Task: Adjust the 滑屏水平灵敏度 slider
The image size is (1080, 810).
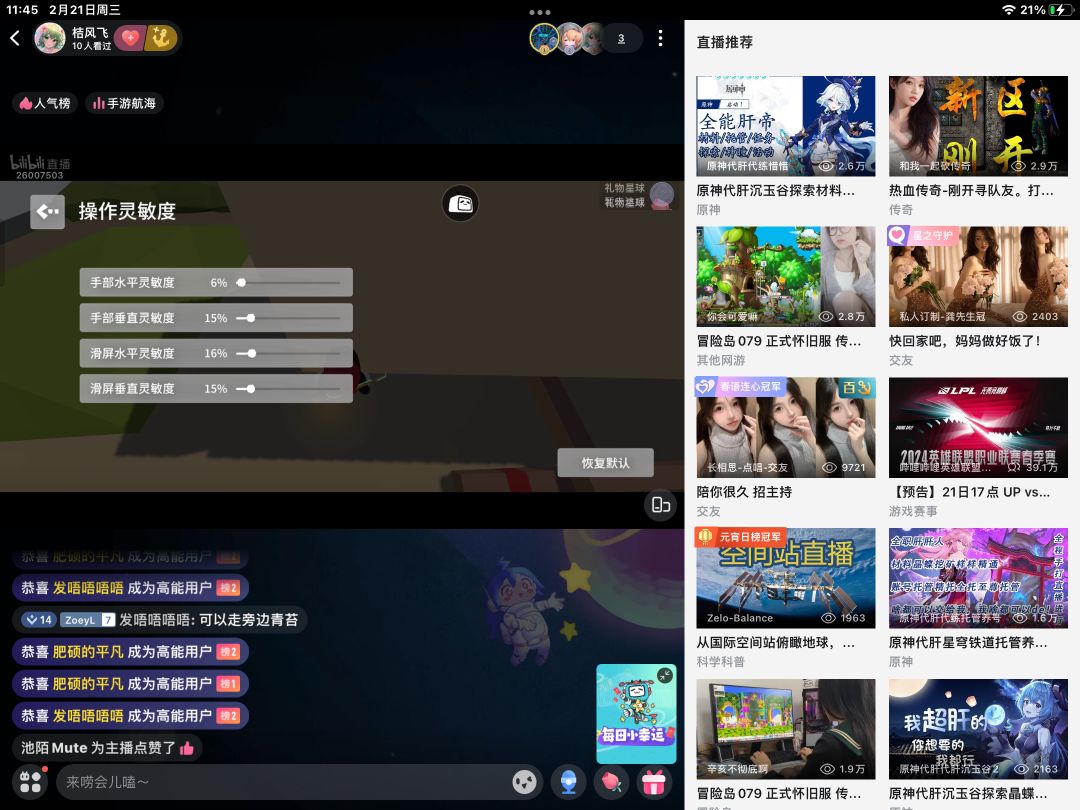Action: click(290, 353)
